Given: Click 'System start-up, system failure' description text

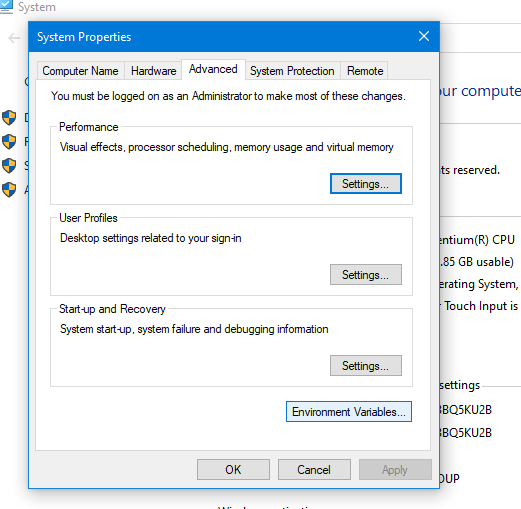Looking at the screenshot, I should tap(194, 329).
